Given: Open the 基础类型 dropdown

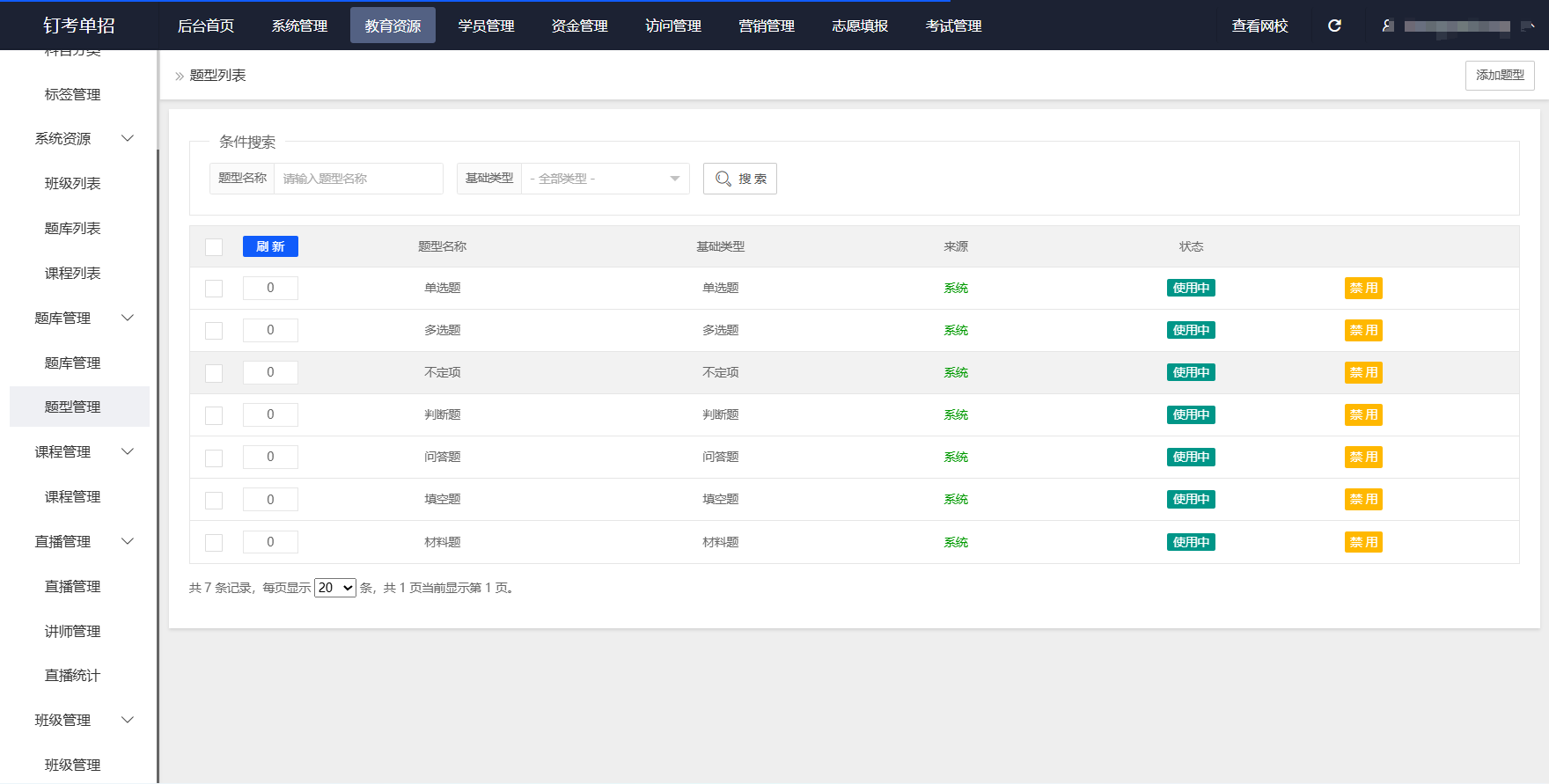Looking at the screenshot, I should click(x=606, y=179).
